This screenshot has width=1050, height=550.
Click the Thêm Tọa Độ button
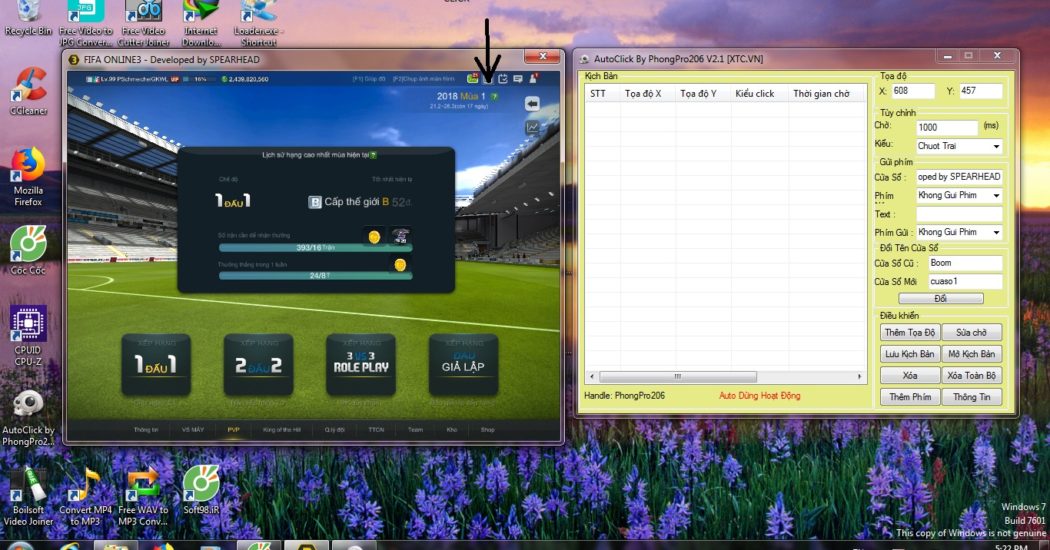click(910, 332)
